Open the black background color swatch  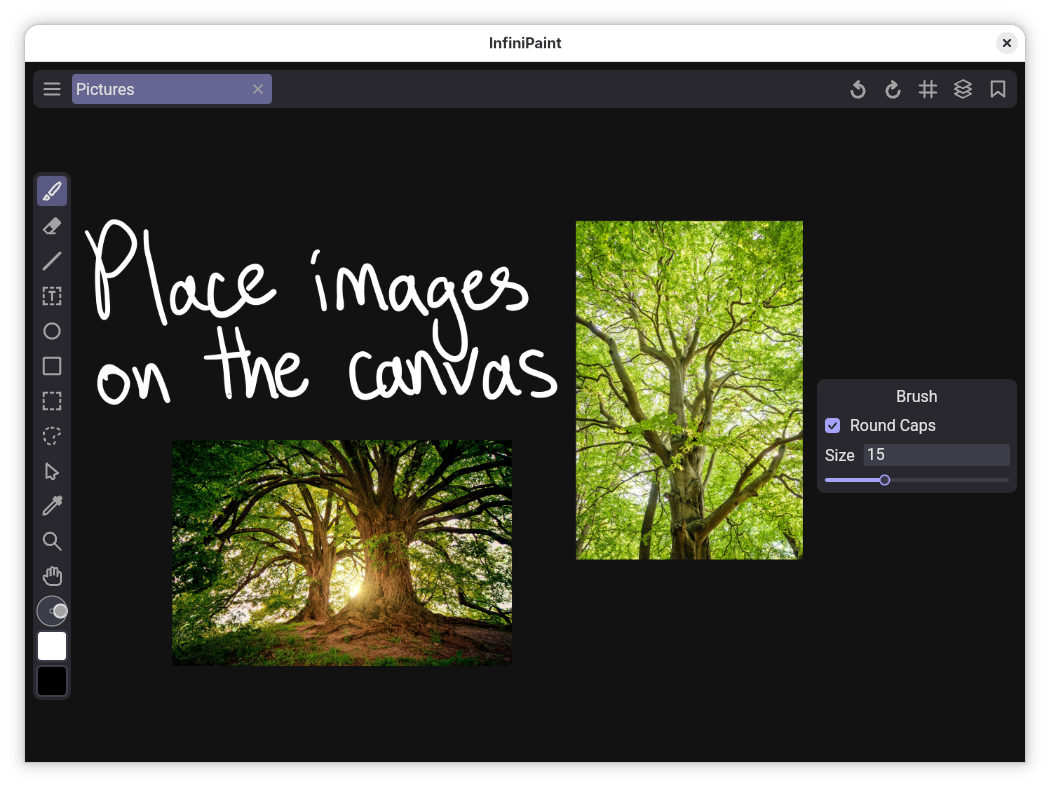tap(52, 681)
